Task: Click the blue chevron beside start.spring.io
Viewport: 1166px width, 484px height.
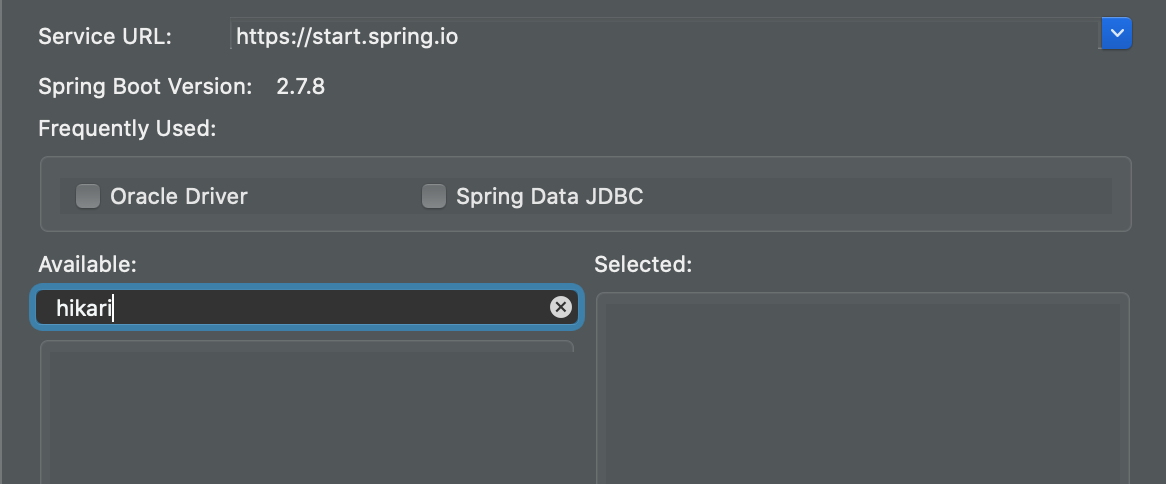Action: (x=1116, y=33)
